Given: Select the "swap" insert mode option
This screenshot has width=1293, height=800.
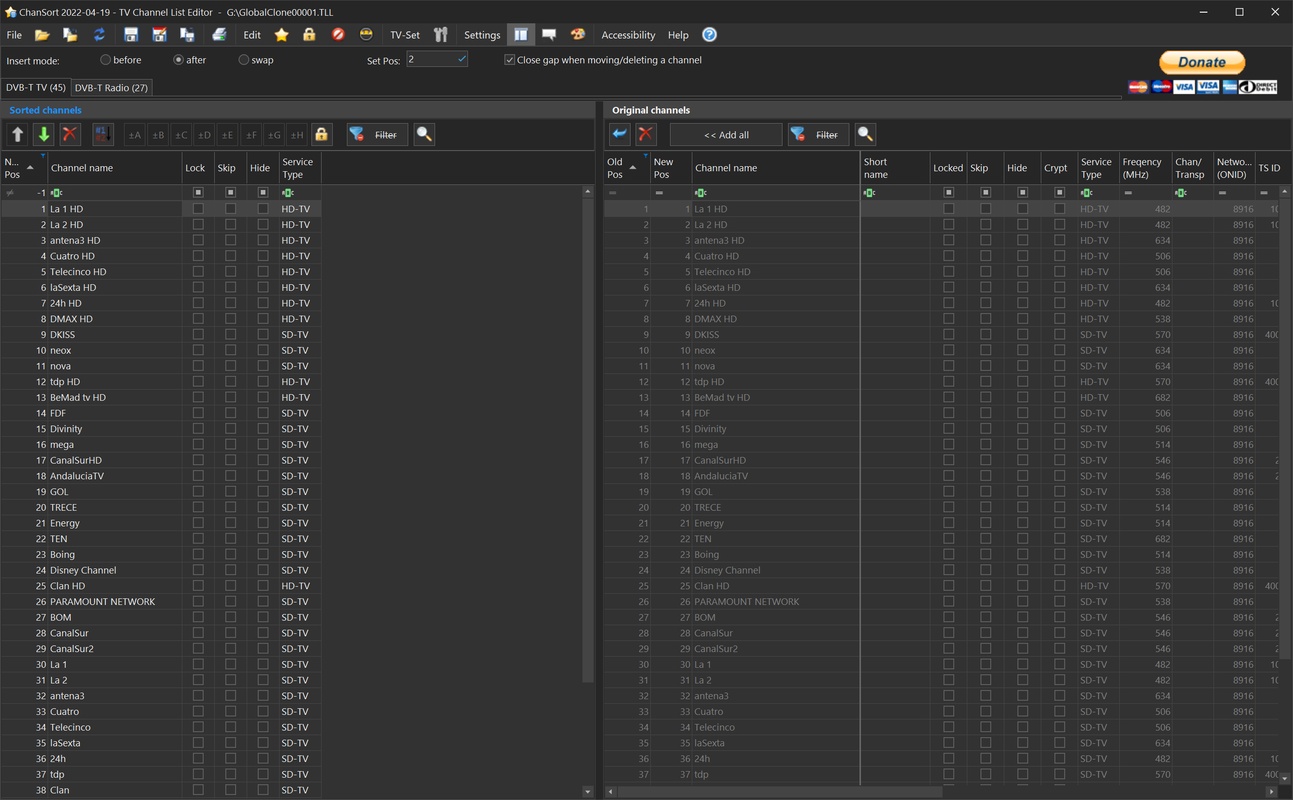Looking at the screenshot, I should (244, 60).
